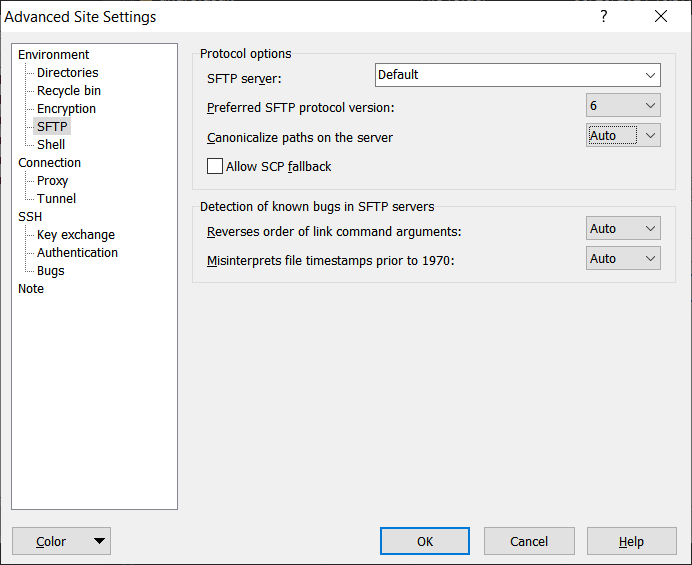Open the Tunnel settings page
The image size is (692, 565).
click(x=56, y=199)
